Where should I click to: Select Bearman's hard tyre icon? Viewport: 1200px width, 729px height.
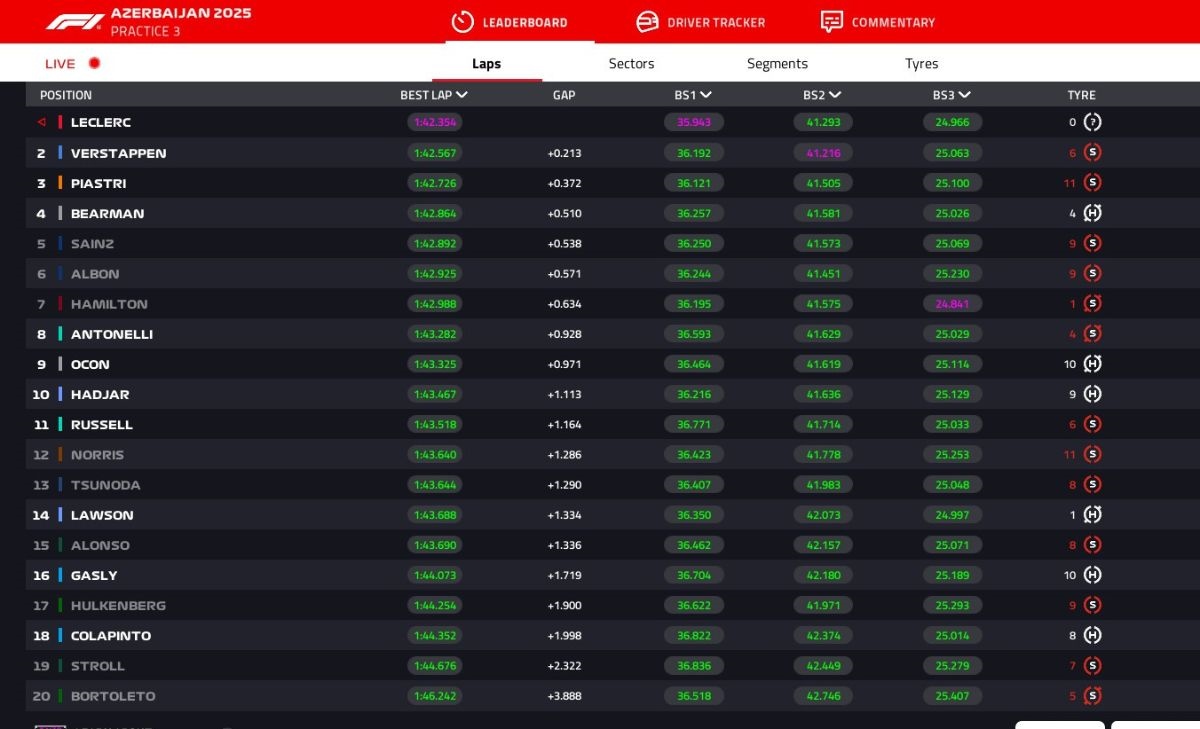1092,213
